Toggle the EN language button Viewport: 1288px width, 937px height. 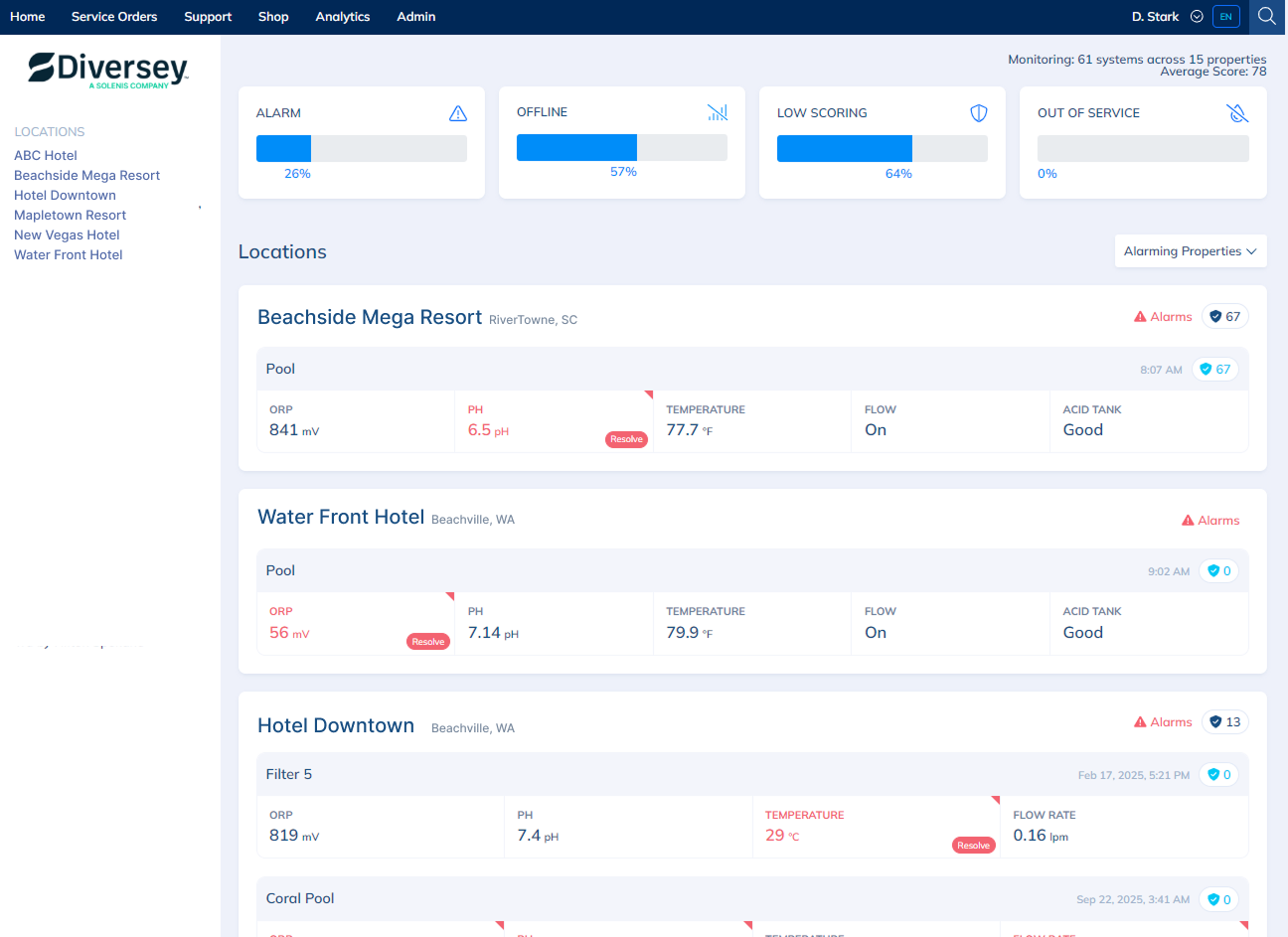point(1225,17)
